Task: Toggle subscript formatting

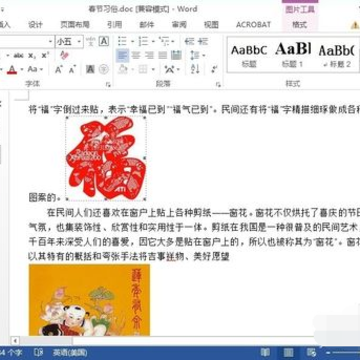Action: (32, 56)
